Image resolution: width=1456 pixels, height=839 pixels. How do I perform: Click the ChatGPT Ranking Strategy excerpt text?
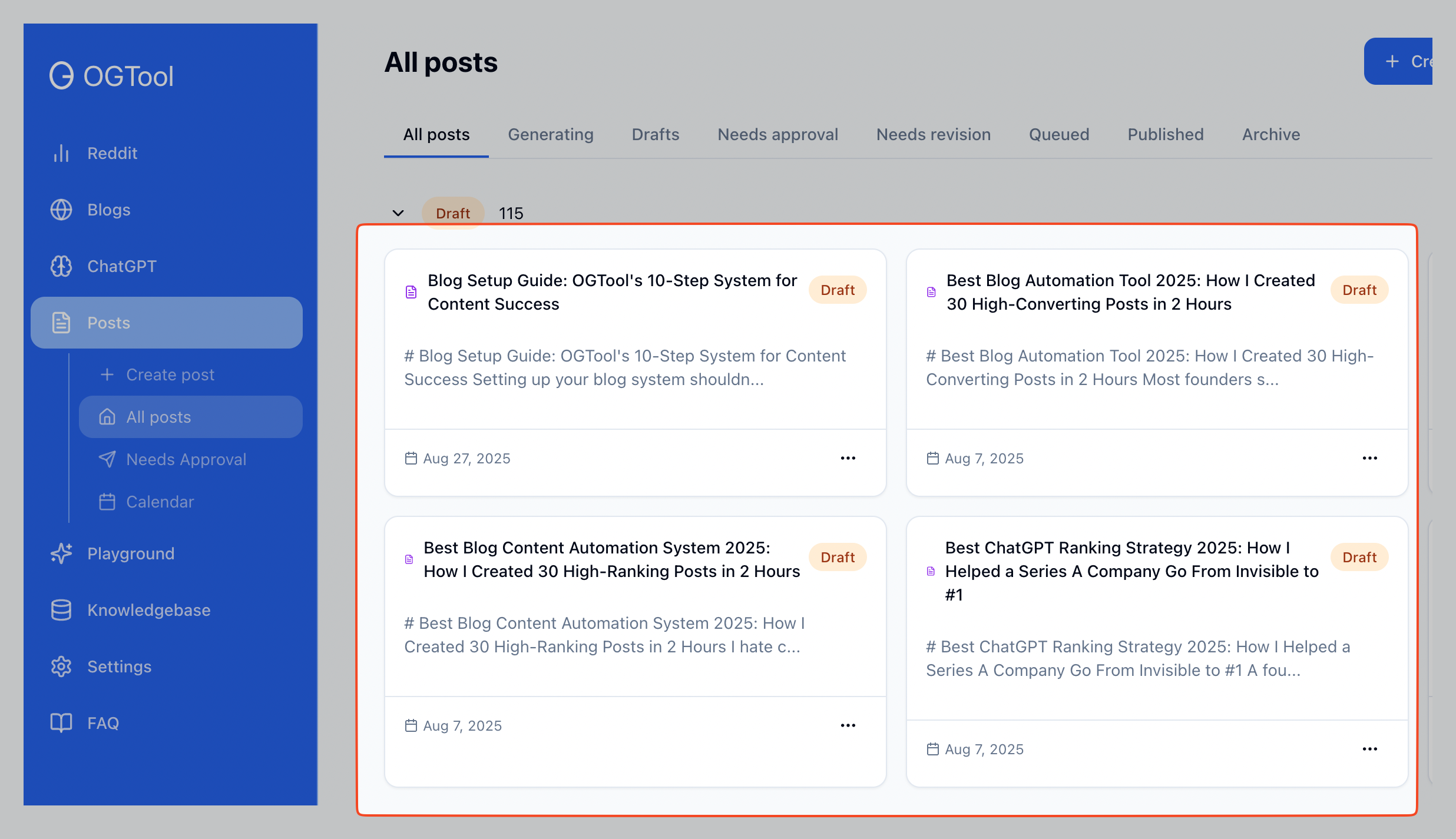tap(1138, 658)
